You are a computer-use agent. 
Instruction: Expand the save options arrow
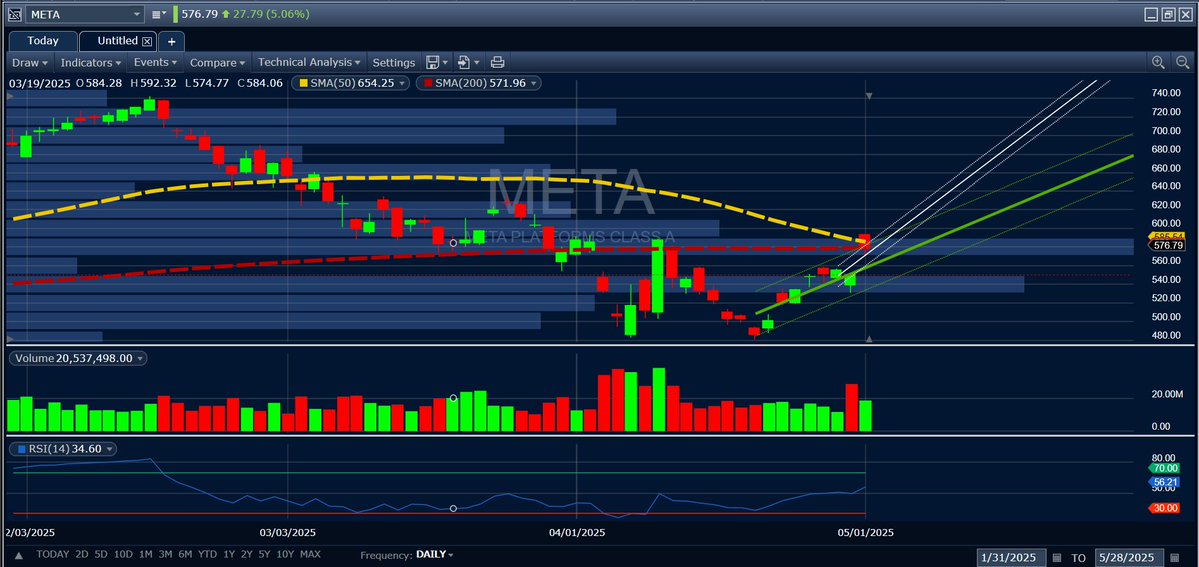pyautogui.click(x=445, y=63)
